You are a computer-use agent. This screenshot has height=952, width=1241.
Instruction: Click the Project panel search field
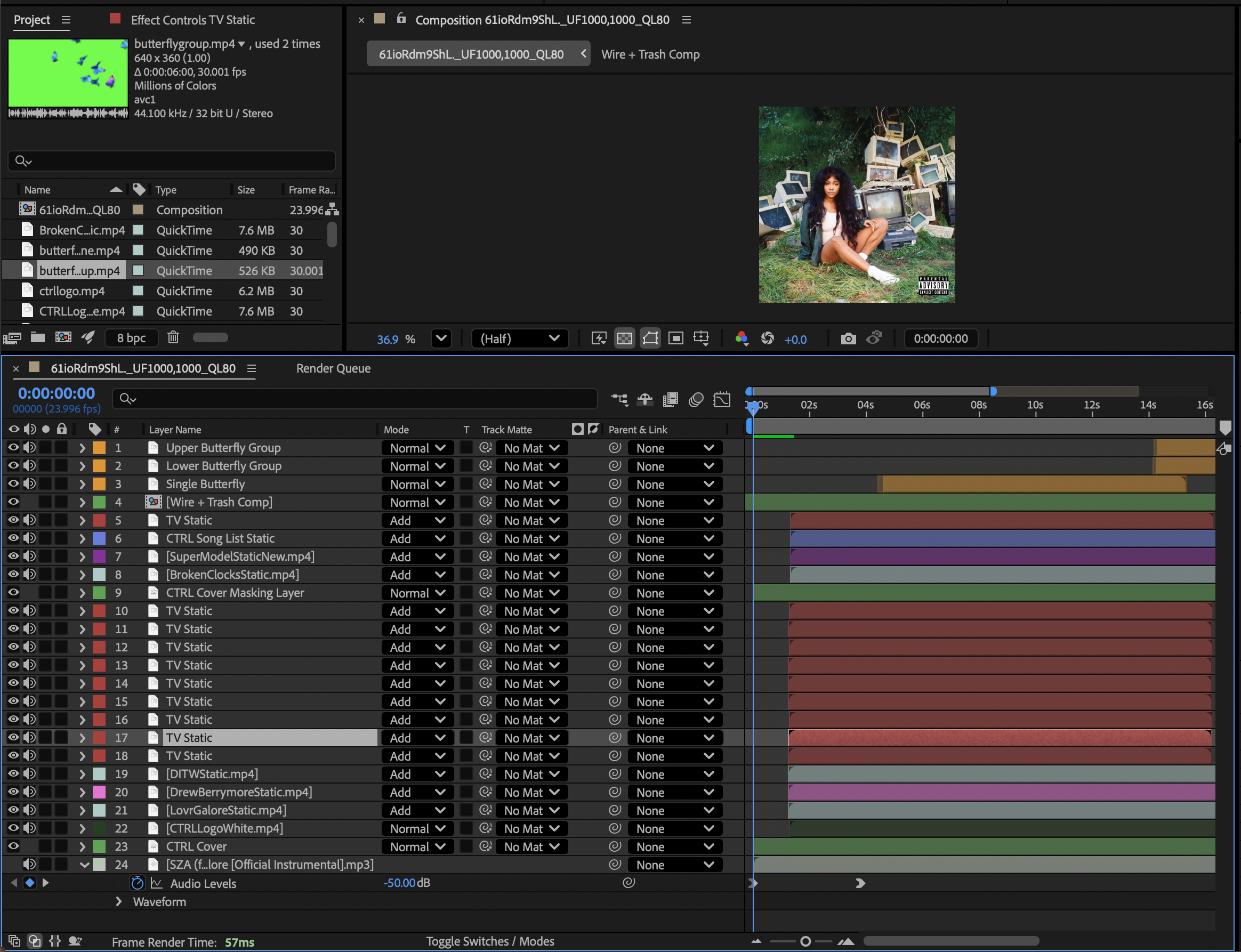pyautogui.click(x=172, y=161)
